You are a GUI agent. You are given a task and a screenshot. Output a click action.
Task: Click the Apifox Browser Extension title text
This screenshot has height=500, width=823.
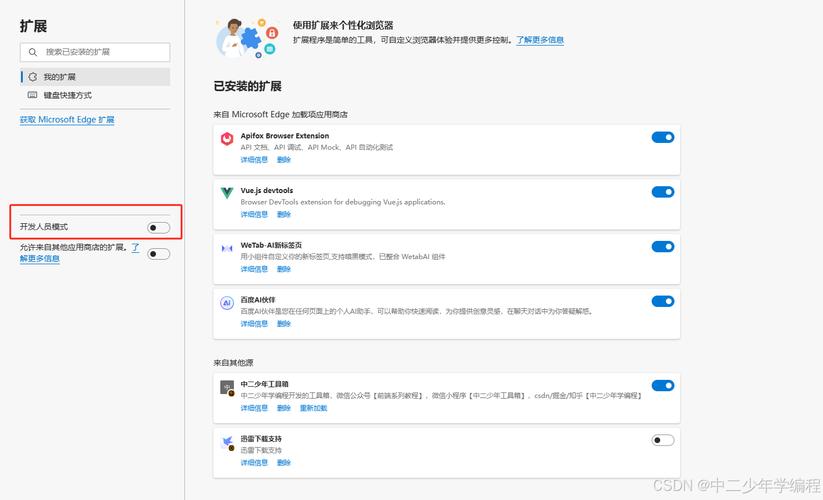pyautogui.click(x=285, y=136)
